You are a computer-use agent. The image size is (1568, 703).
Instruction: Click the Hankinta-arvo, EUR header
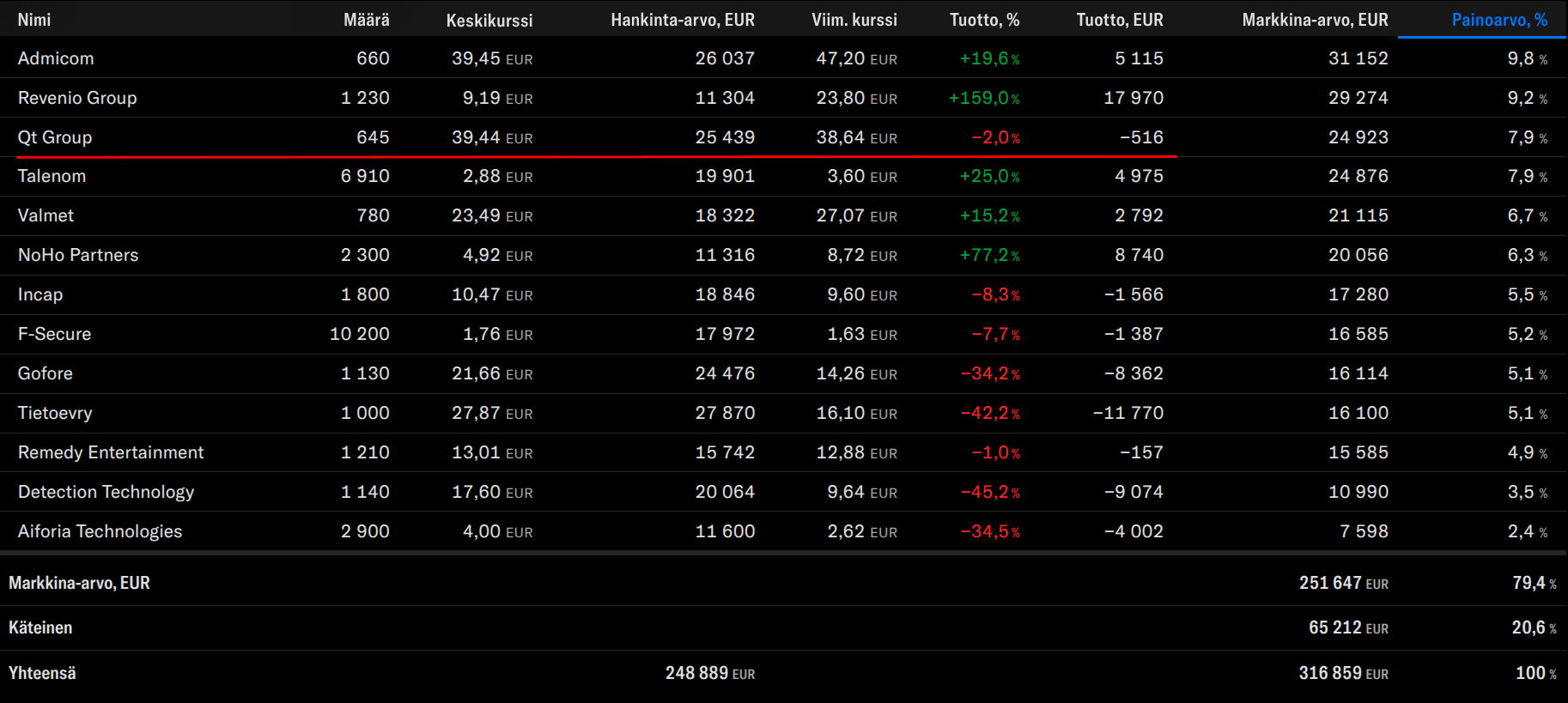pyautogui.click(x=682, y=20)
